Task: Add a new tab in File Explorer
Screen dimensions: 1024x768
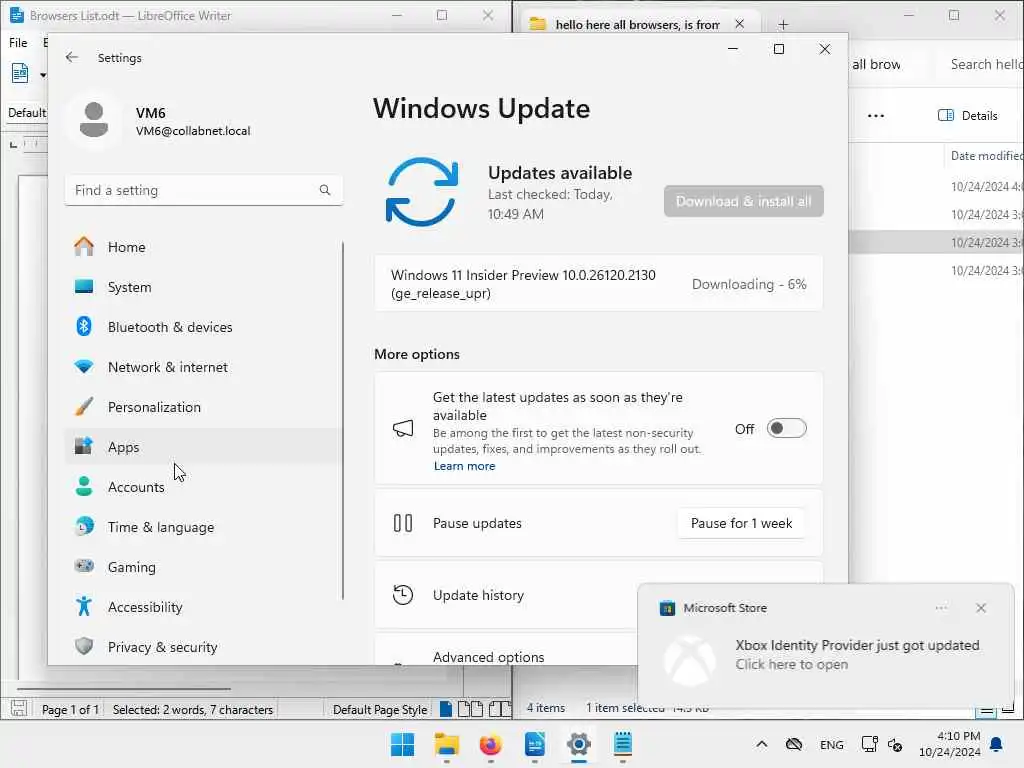Action: (x=783, y=25)
